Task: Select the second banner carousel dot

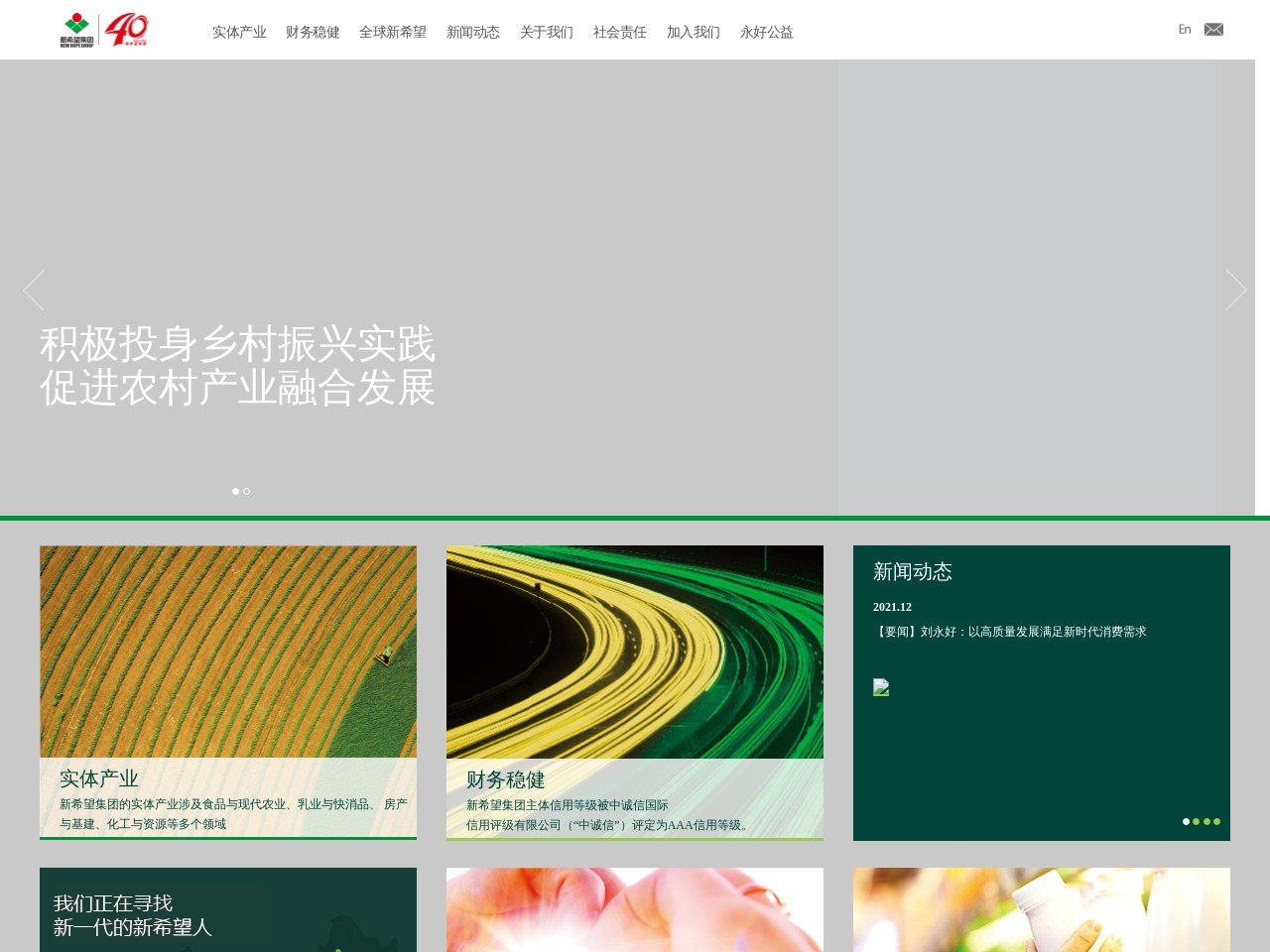Action: click(247, 491)
